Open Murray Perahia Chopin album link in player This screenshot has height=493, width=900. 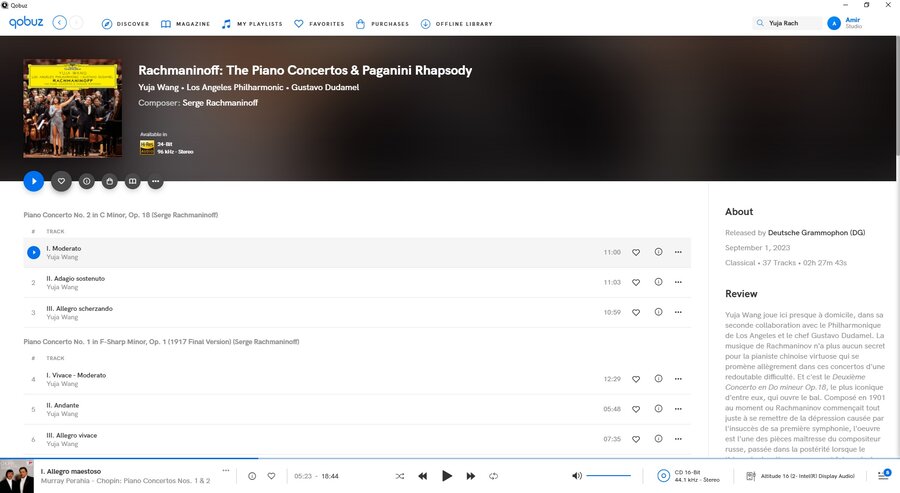click(126, 481)
